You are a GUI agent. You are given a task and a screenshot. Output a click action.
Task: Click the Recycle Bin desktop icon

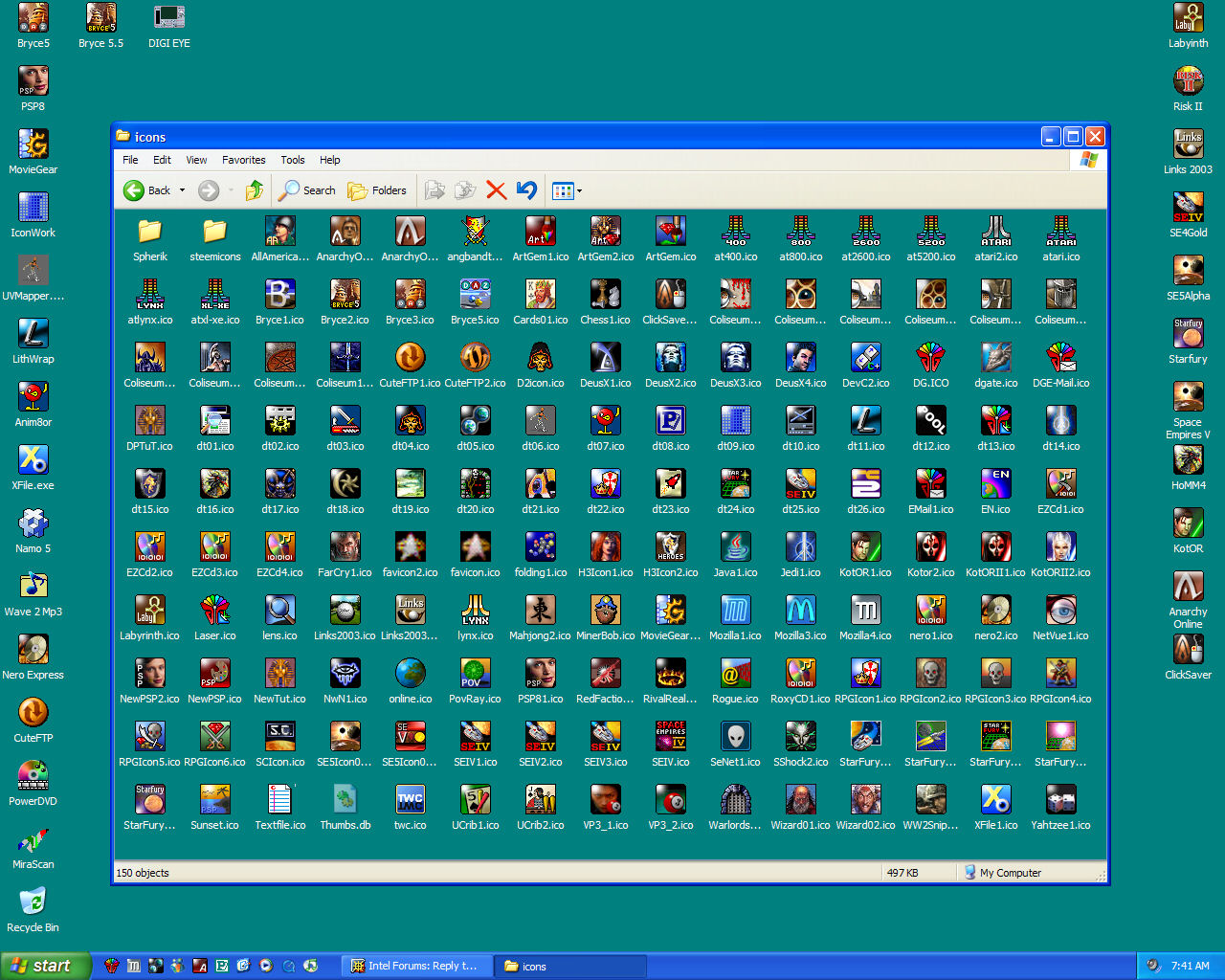pyautogui.click(x=33, y=902)
